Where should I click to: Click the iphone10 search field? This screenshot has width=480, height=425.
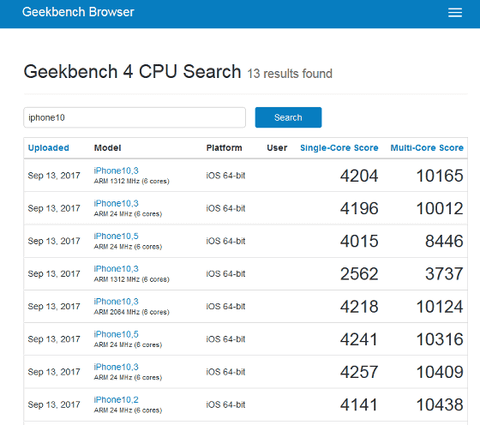click(x=134, y=117)
